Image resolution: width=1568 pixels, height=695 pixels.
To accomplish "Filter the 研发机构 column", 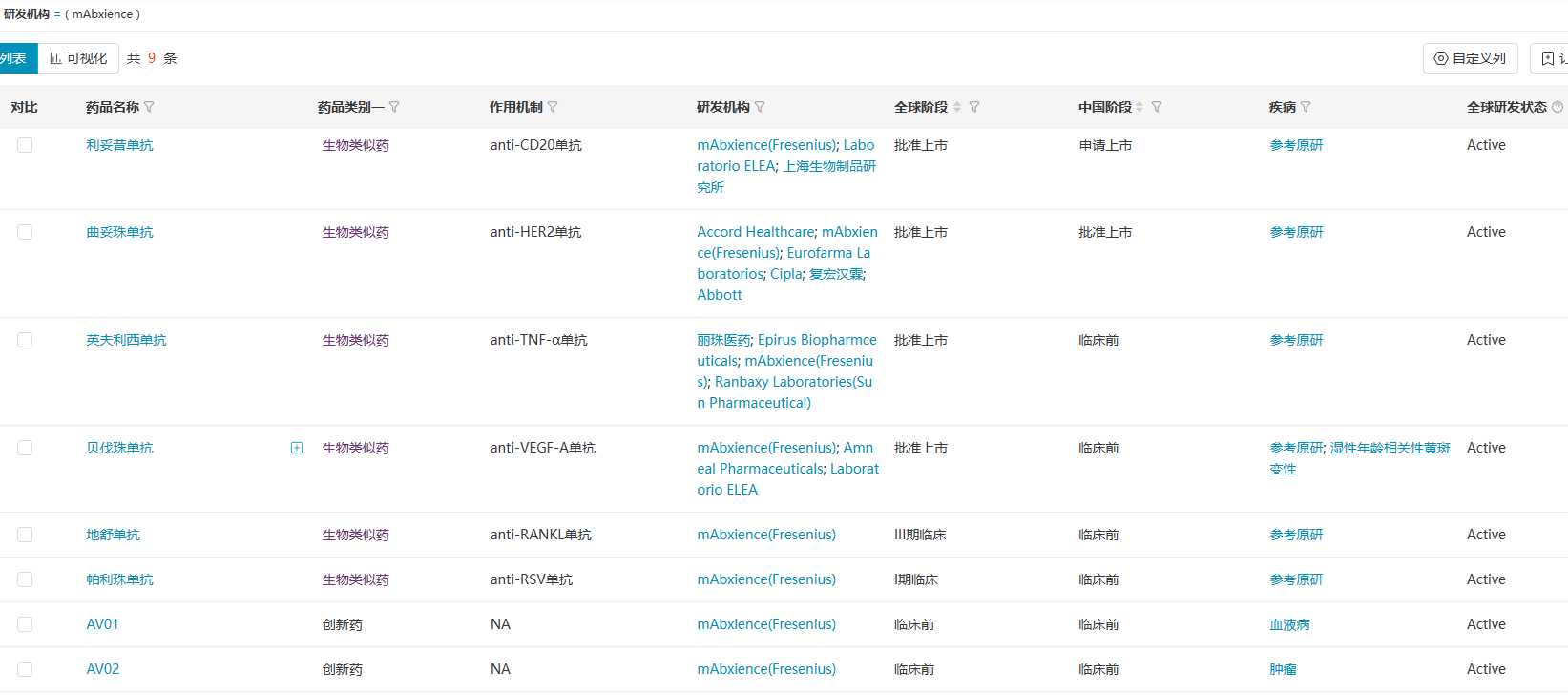I will 760,107.
